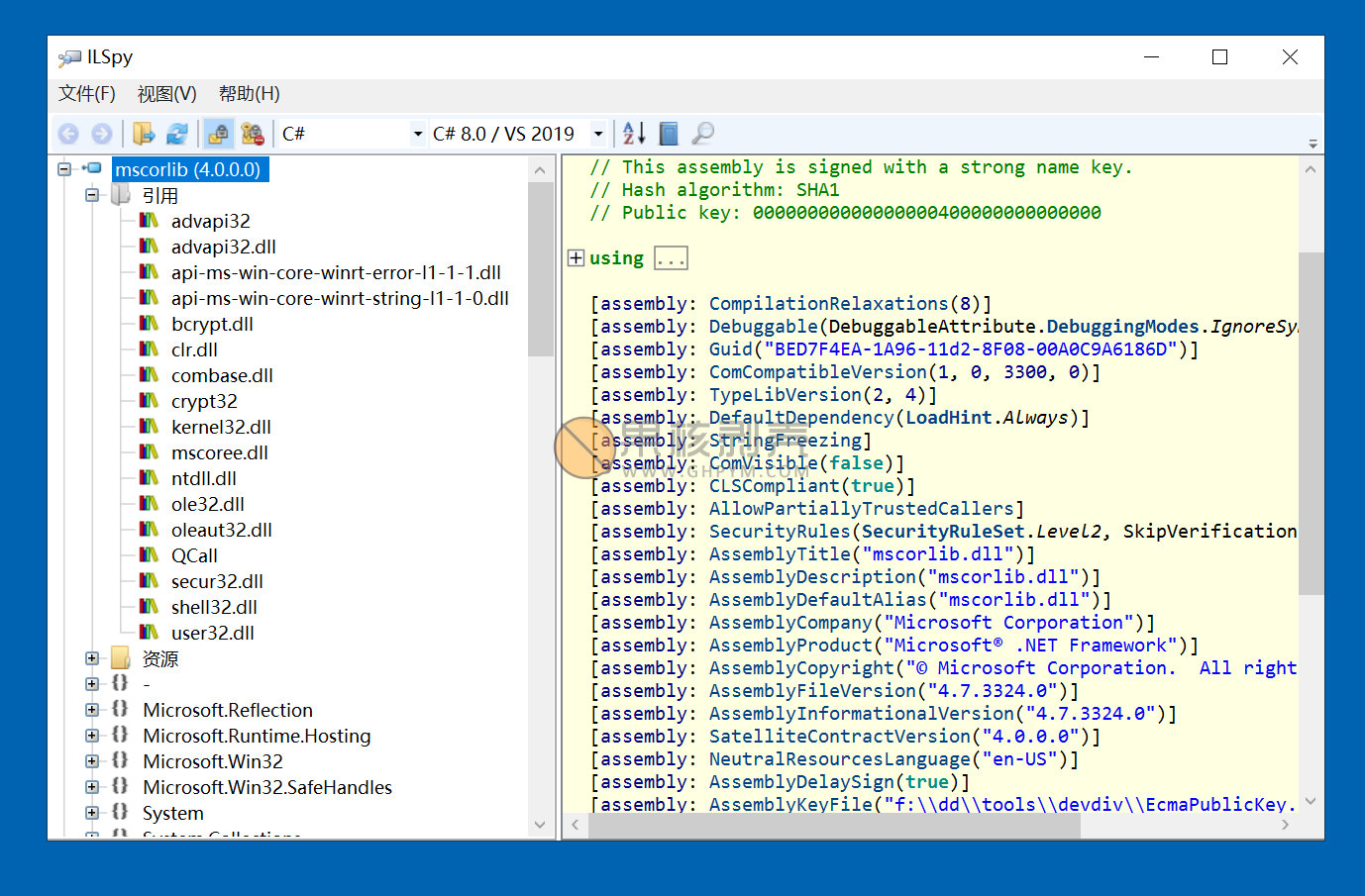Click the Forward navigation arrow

[x=101, y=134]
